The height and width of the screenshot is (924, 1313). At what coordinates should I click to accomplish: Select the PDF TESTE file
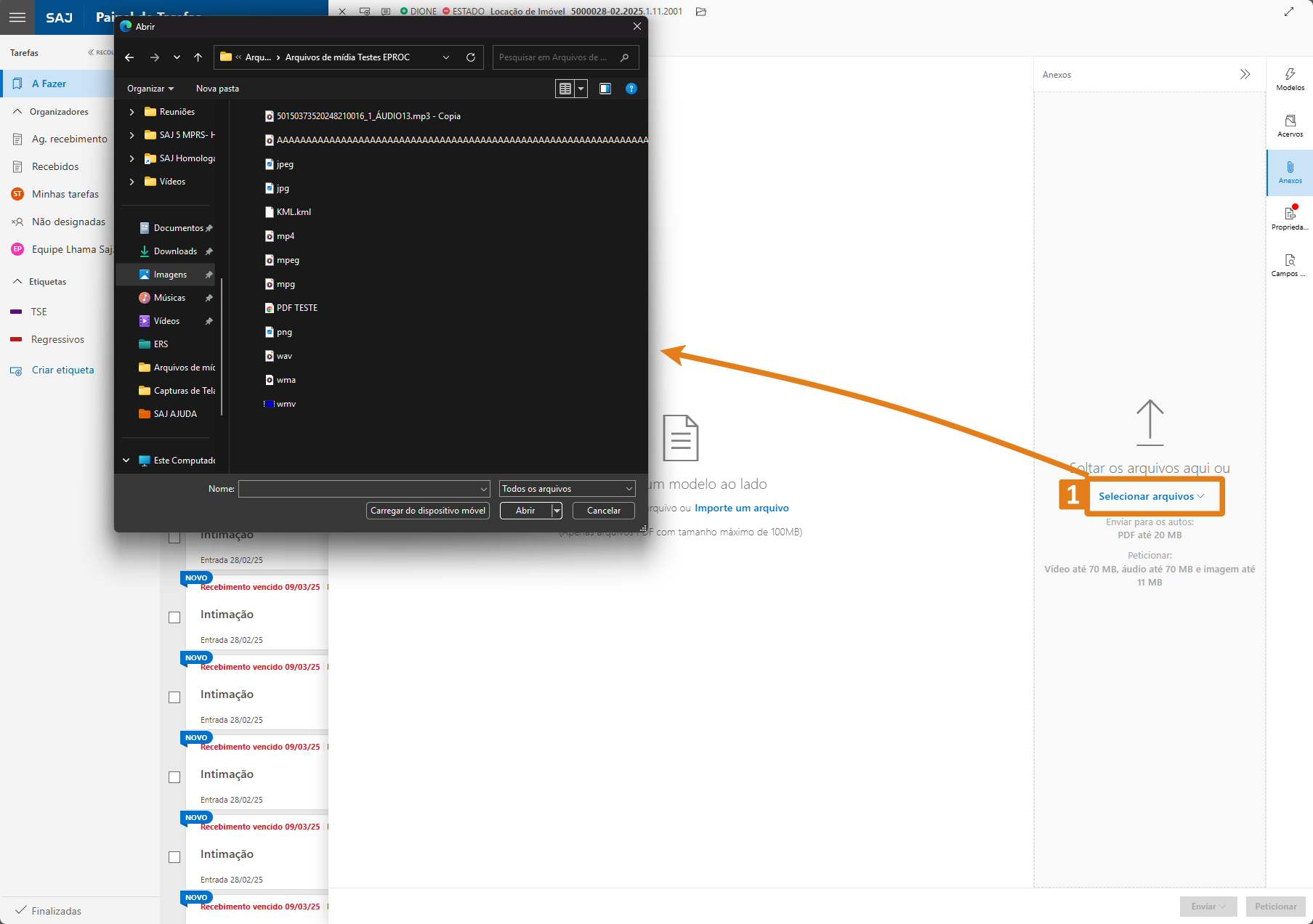[x=296, y=308]
